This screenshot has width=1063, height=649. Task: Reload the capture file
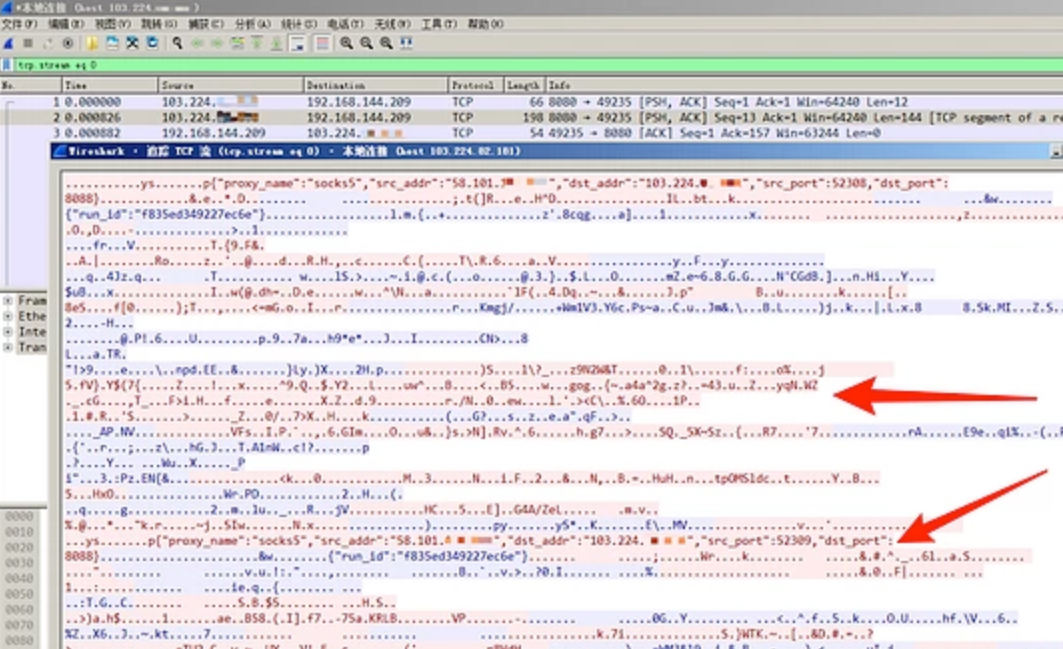click(x=153, y=43)
